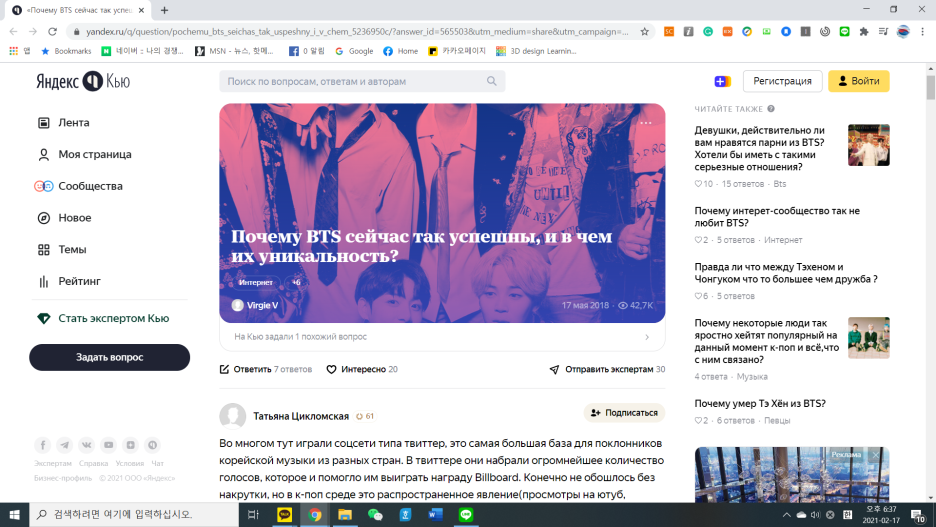Click the Справка footer link

93,463
